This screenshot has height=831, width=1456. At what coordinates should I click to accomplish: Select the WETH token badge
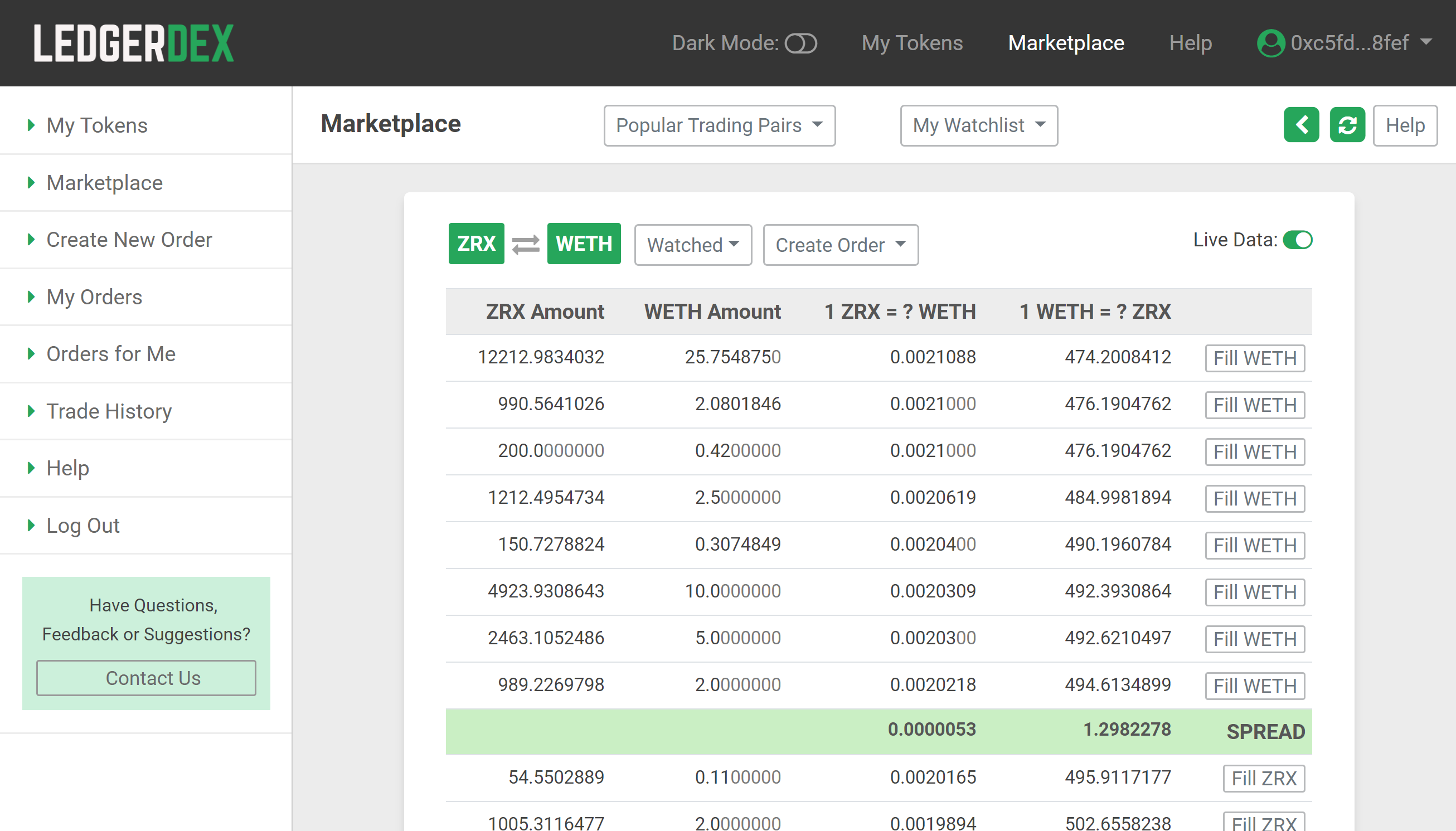pyautogui.click(x=583, y=244)
